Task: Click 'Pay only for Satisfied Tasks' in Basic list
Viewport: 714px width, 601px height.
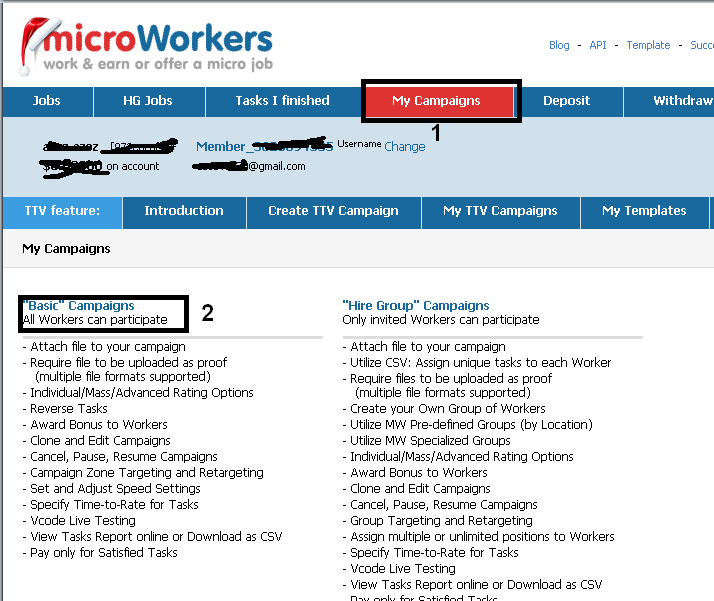Action: pos(104,553)
